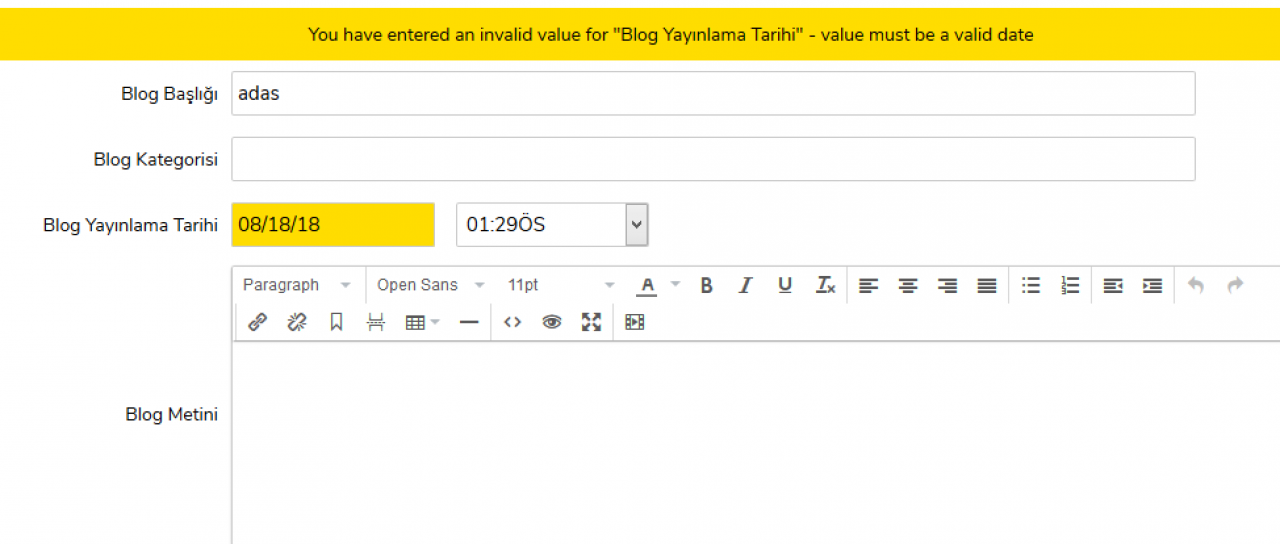Open the Open Sans font dropdown

click(430, 285)
